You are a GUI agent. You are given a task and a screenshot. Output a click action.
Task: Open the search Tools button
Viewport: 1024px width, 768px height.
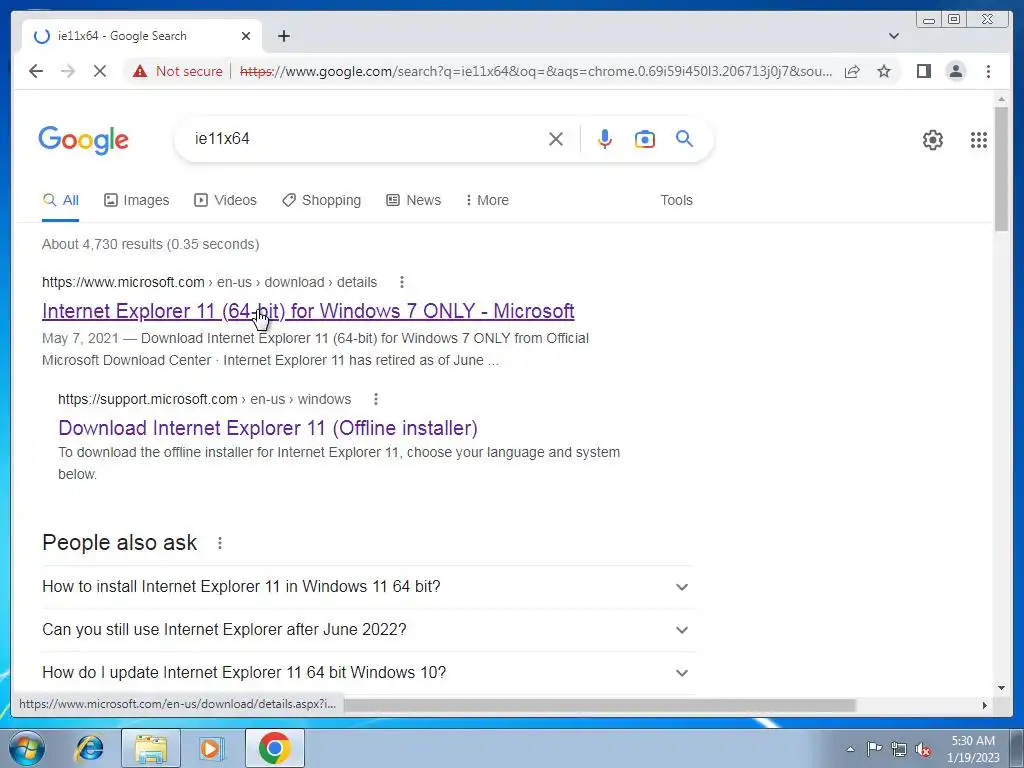[x=676, y=200]
